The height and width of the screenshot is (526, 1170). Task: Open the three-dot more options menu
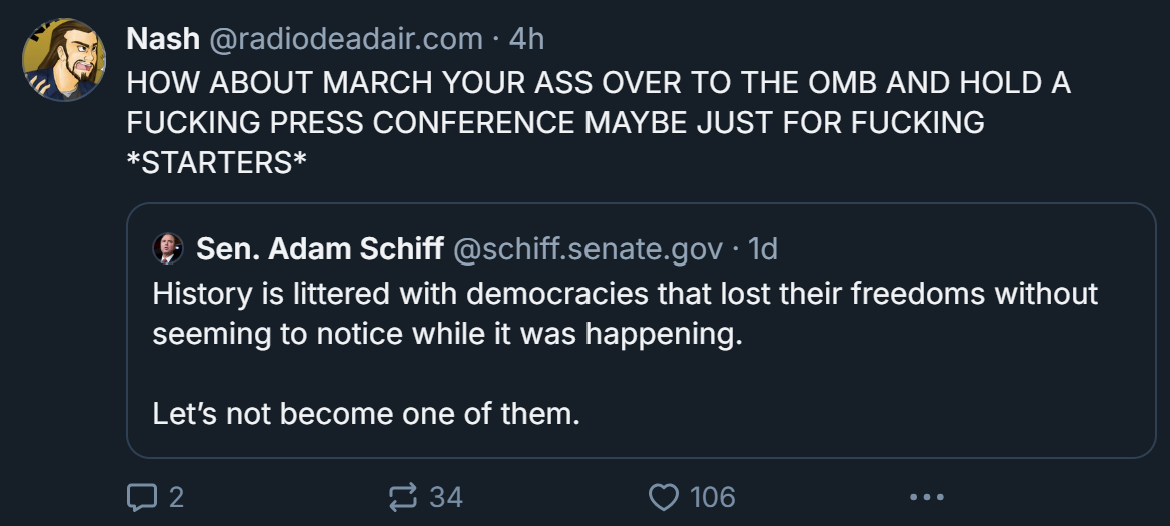(x=927, y=497)
